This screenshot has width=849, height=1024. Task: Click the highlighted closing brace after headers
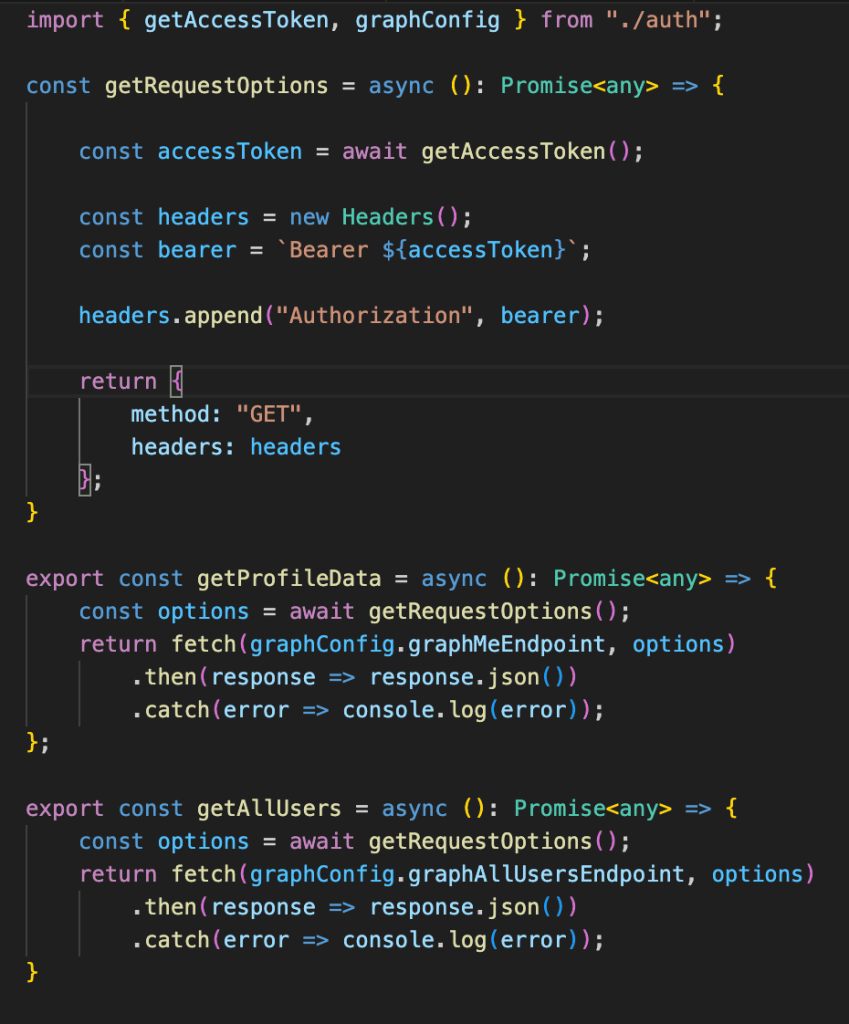(x=85, y=480)
